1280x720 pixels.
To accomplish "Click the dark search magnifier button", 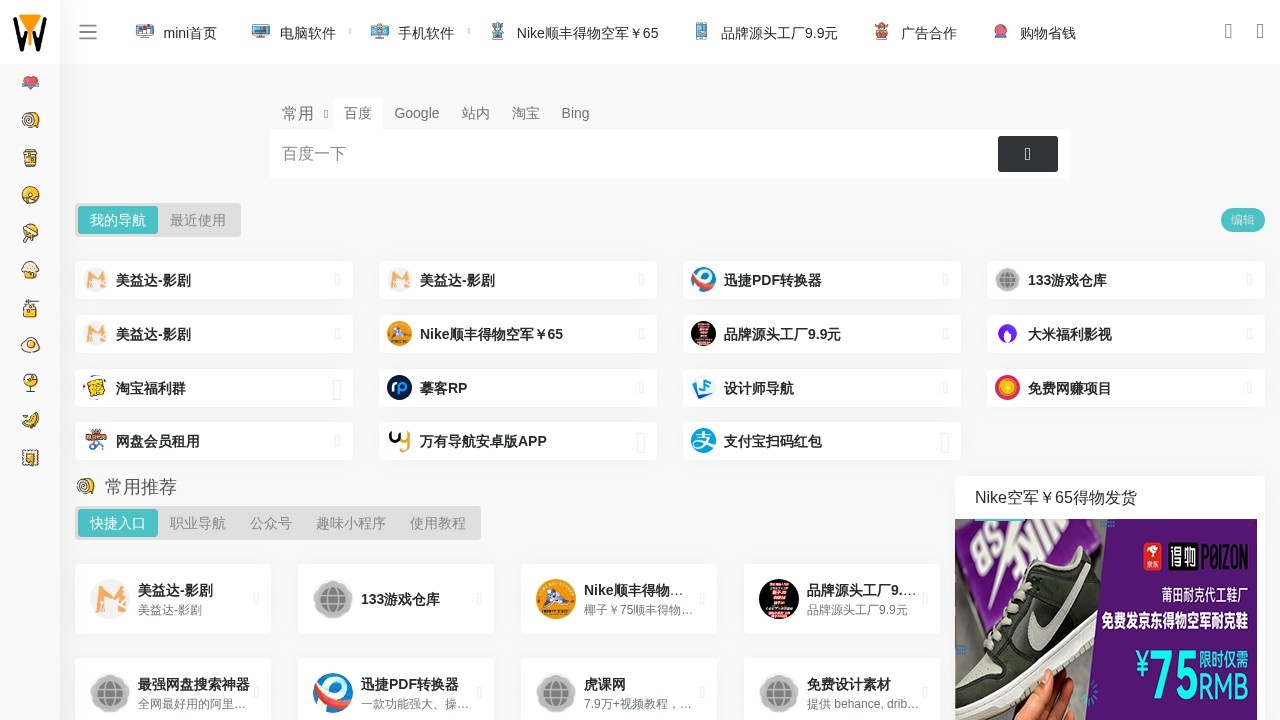I will [1027, 154].
